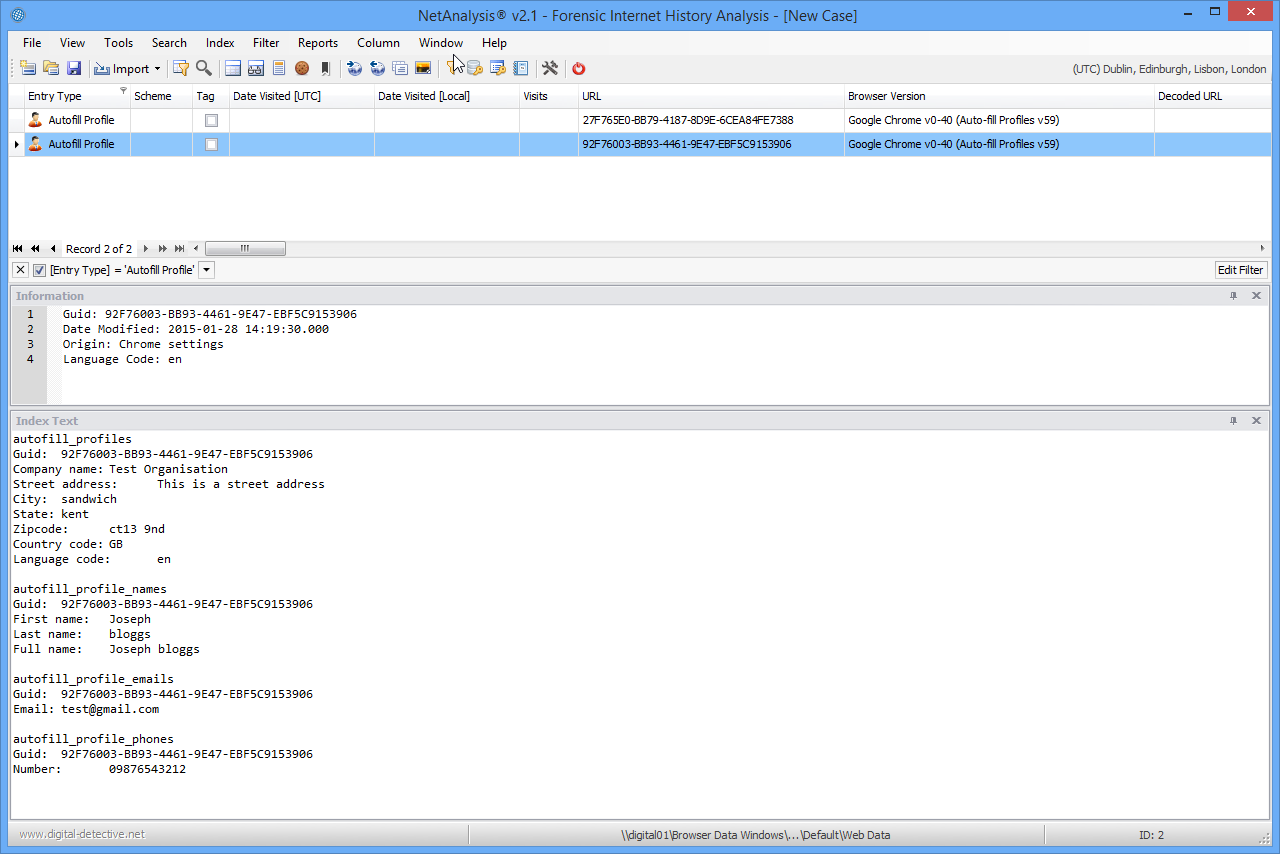The width and height of the screenshot is (1280, 854).
Task: Click the URL column header
Action: pos(712,96)
